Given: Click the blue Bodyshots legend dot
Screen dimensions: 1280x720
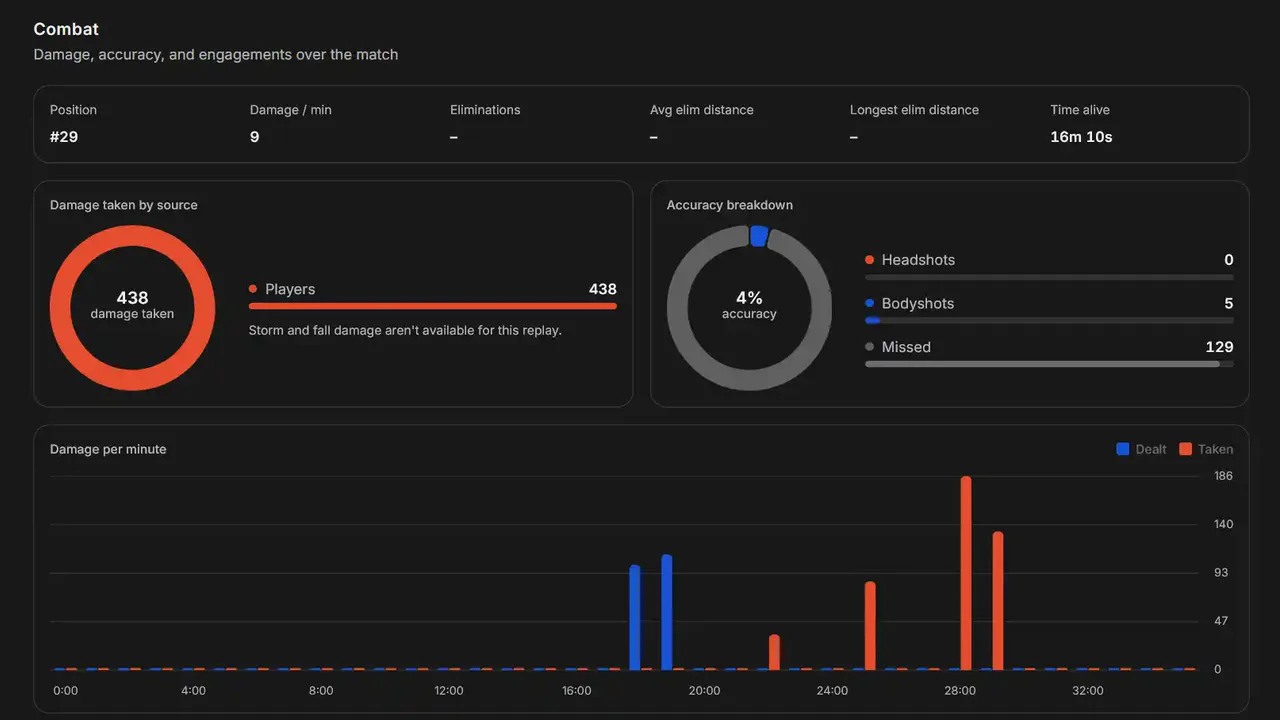Looking at the screenshot, I should click(x=870, y=303).
